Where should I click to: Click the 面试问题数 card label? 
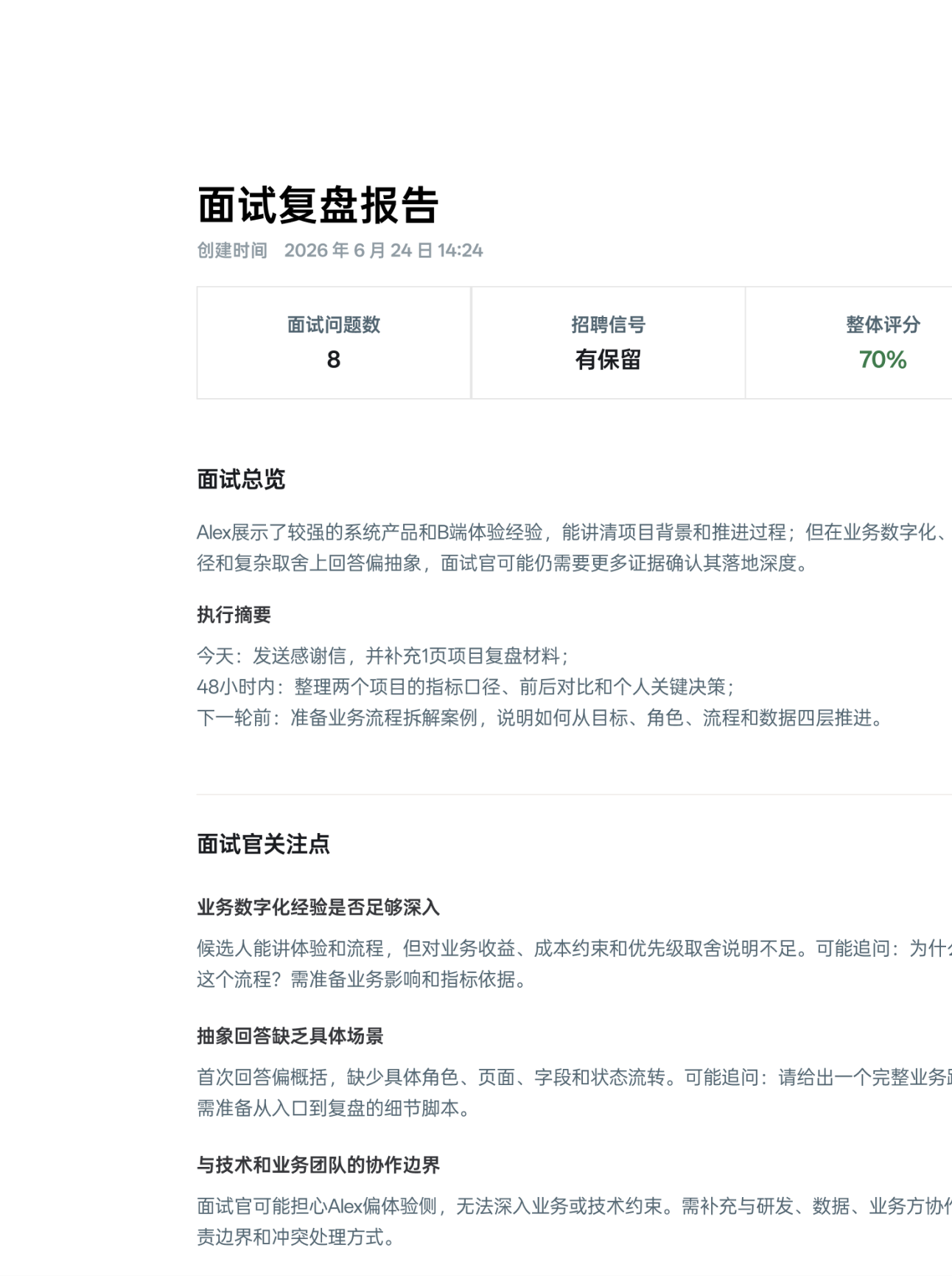click(334, 324)
